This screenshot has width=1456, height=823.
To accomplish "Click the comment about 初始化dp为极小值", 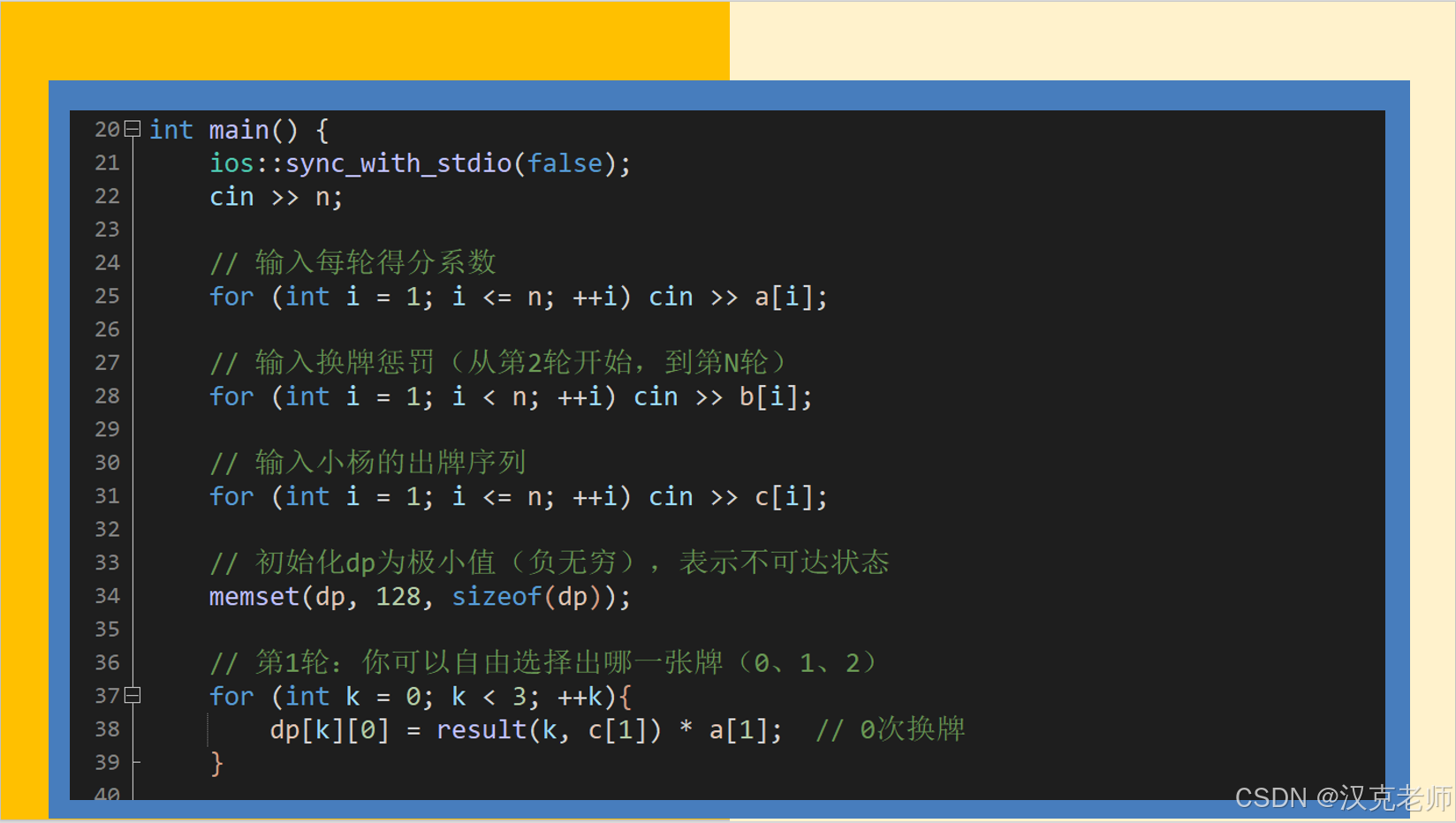I will 550,563.
